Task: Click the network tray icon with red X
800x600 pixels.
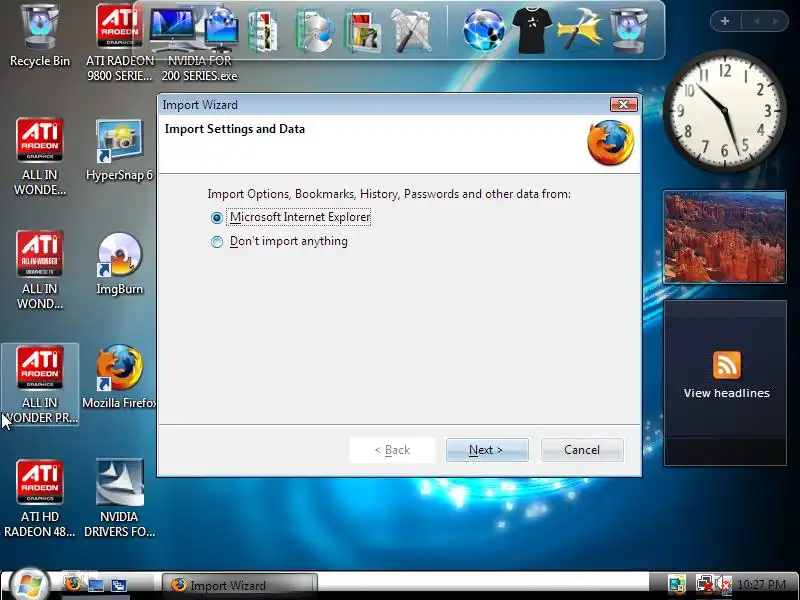Action: point(705,584)
